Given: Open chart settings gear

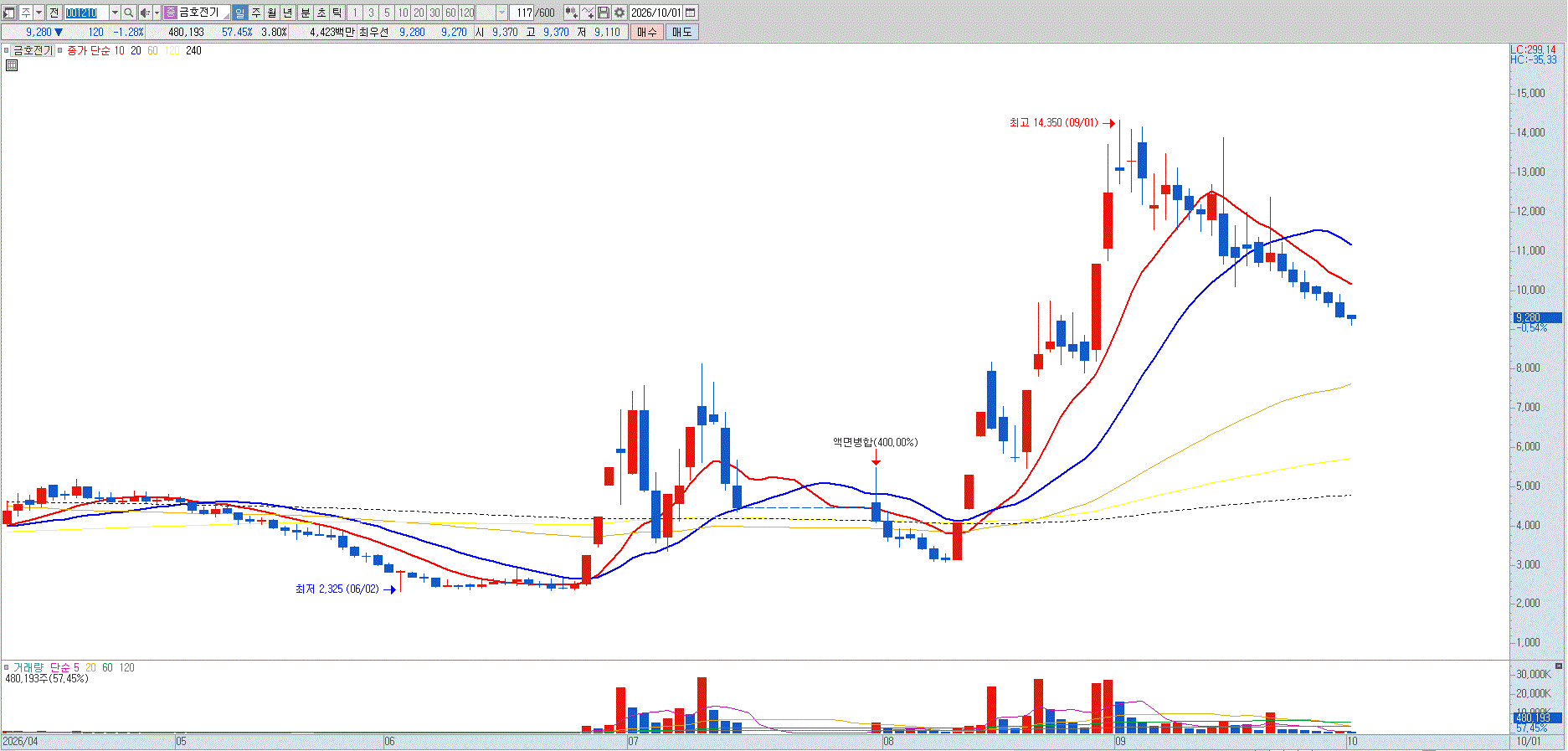Looking at the screenshot, I should coord(619,13).
